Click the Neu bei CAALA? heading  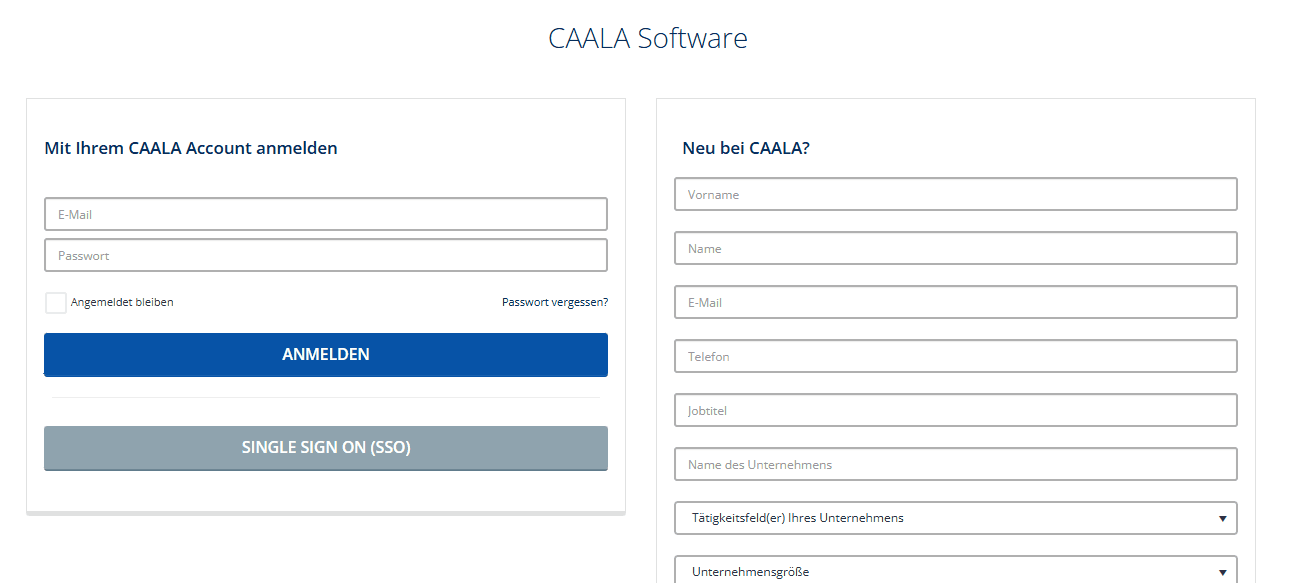(x=745, y=148)
